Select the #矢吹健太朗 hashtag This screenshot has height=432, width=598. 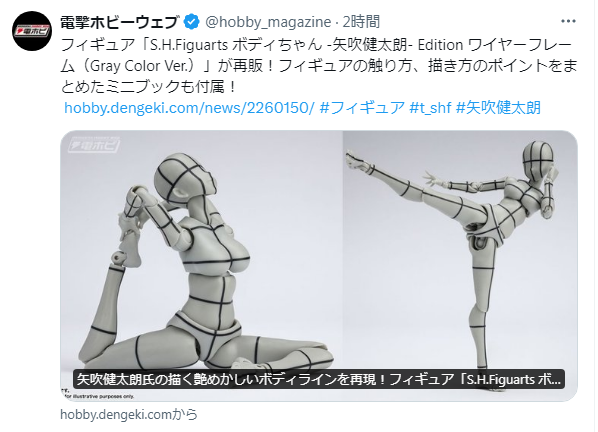(x=498, y=108)
